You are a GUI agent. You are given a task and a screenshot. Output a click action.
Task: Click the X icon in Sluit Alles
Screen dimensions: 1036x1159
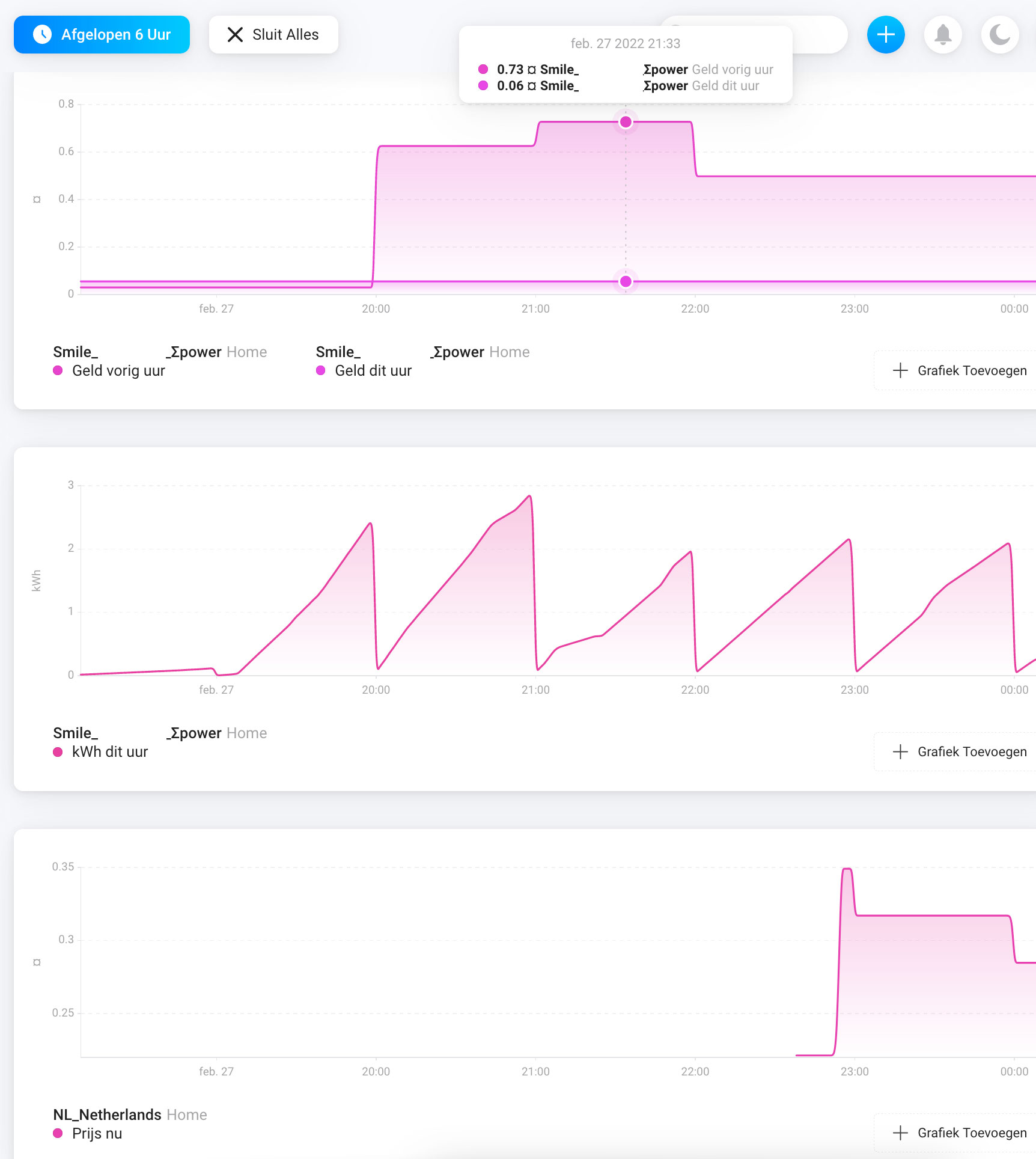click(x=235, y=34)
